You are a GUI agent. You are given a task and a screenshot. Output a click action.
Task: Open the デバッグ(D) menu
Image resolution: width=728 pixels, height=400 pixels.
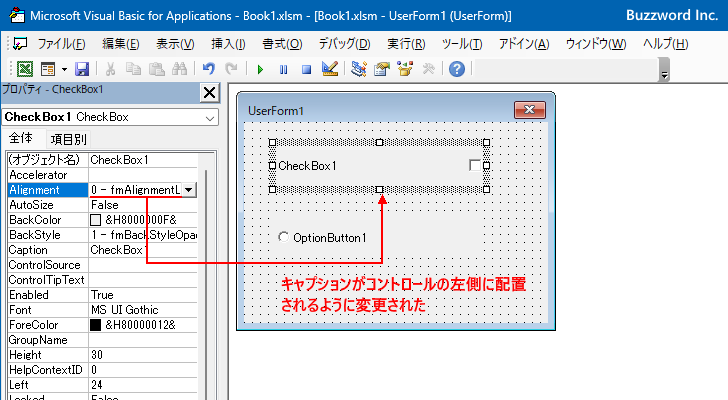pos(344,44)
